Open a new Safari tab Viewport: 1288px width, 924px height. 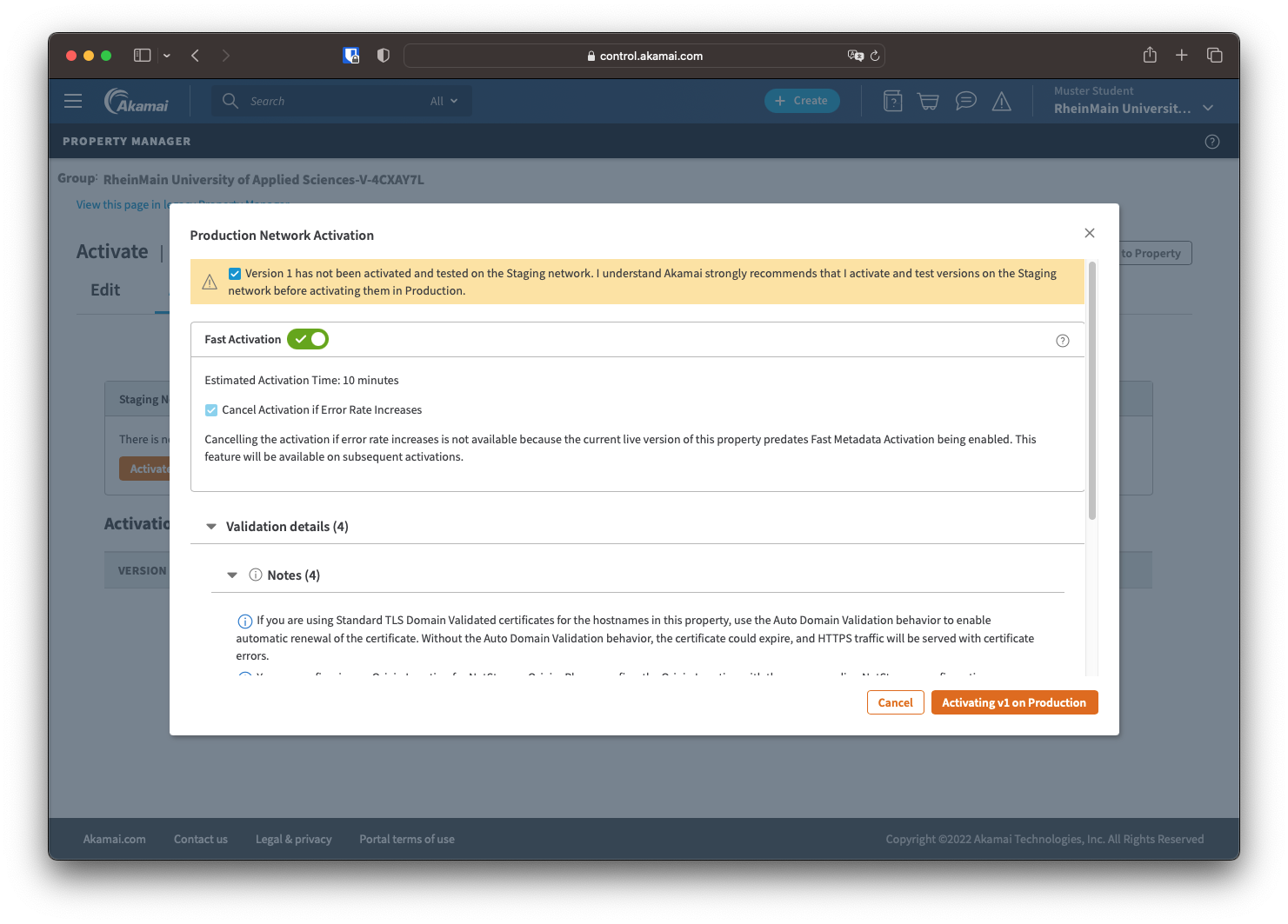coord(1182,56)
